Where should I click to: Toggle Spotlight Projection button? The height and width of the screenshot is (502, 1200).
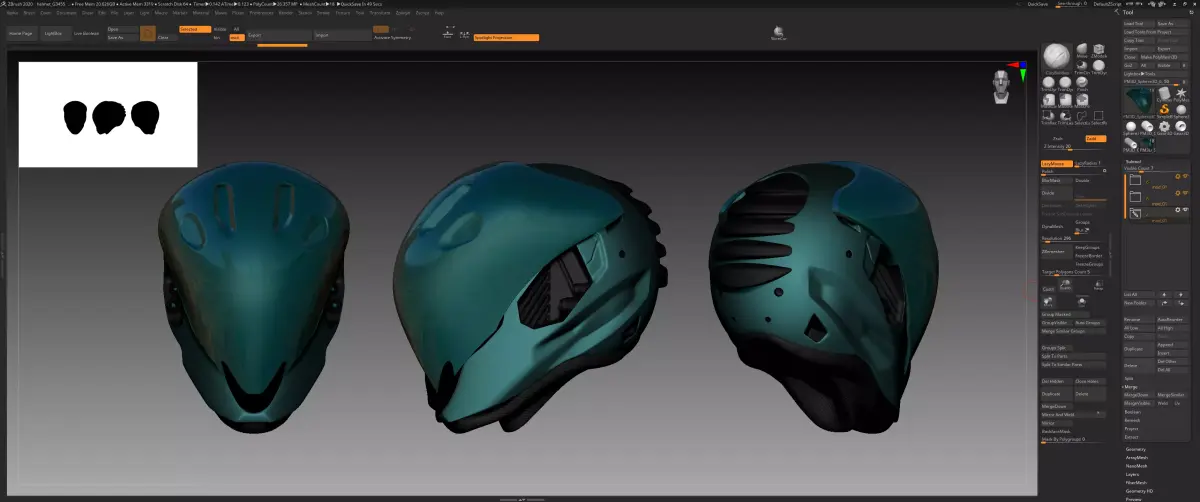506,37
